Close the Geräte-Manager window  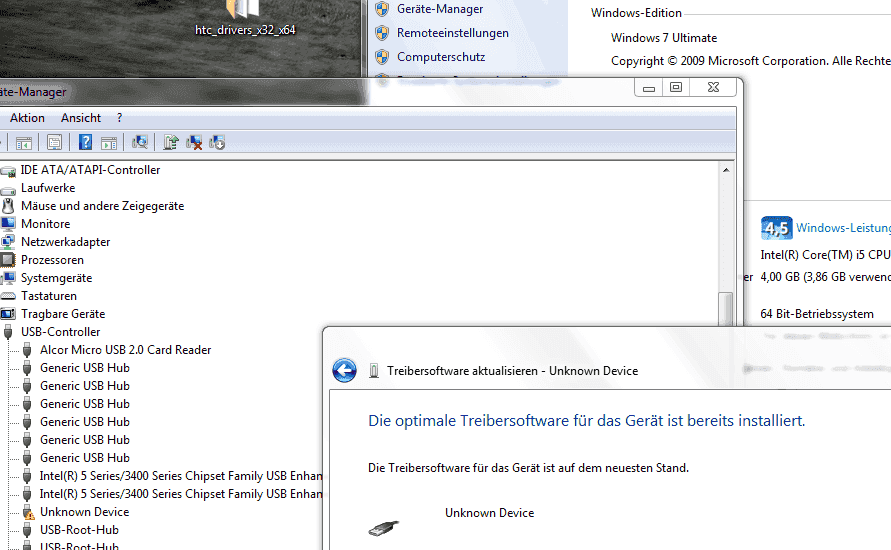[714, 88]
